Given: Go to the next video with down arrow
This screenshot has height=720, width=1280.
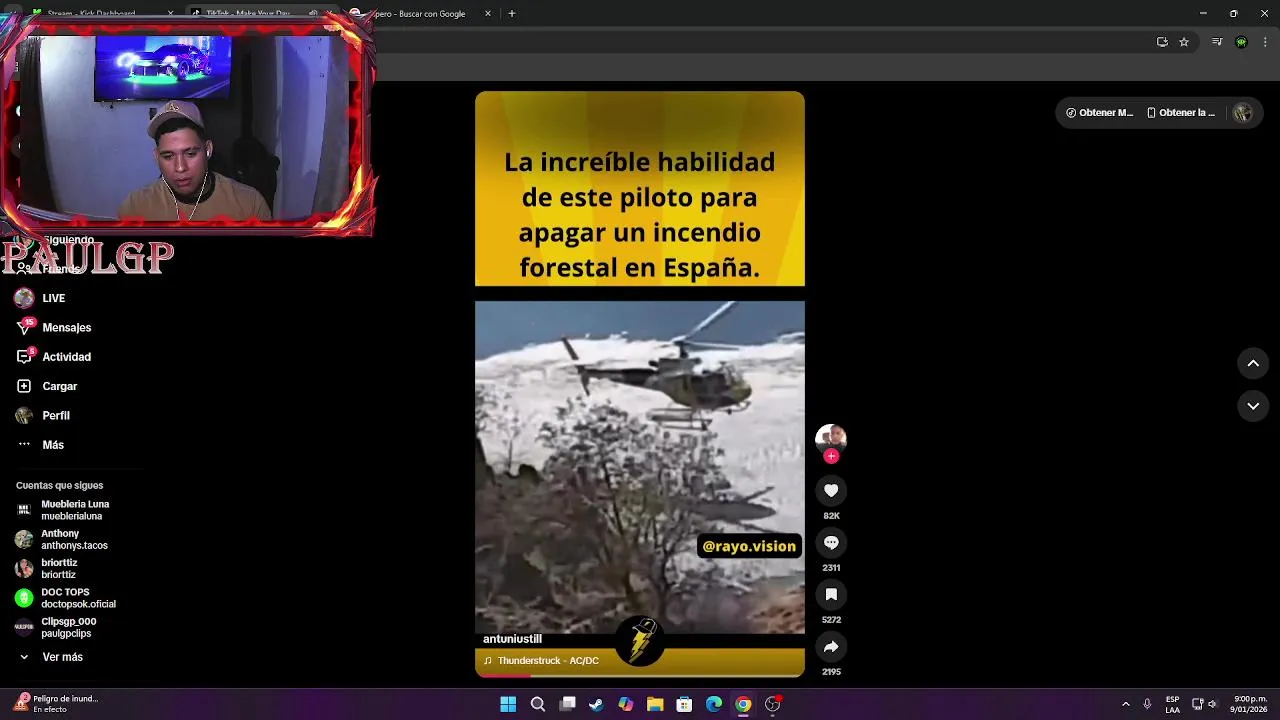Looking at the screenshot, I should click(x=1253, y=406).
